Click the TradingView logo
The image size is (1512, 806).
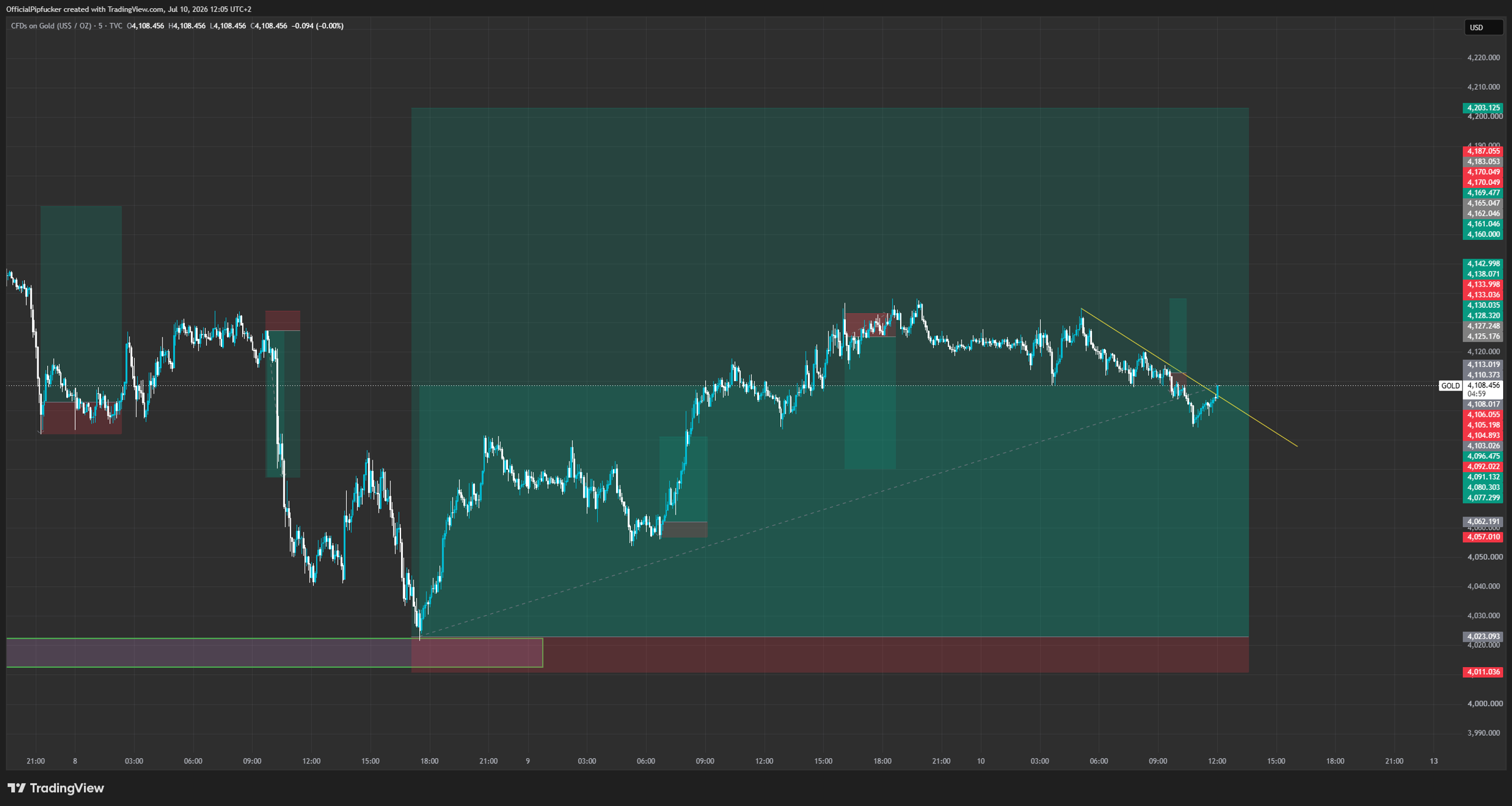pos(56,788)
